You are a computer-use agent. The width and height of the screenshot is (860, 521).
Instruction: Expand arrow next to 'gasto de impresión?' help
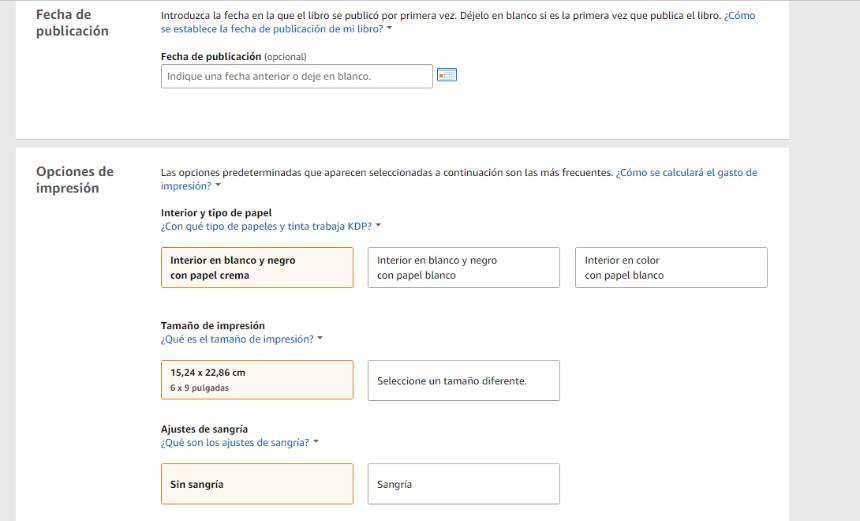(218, 186)
